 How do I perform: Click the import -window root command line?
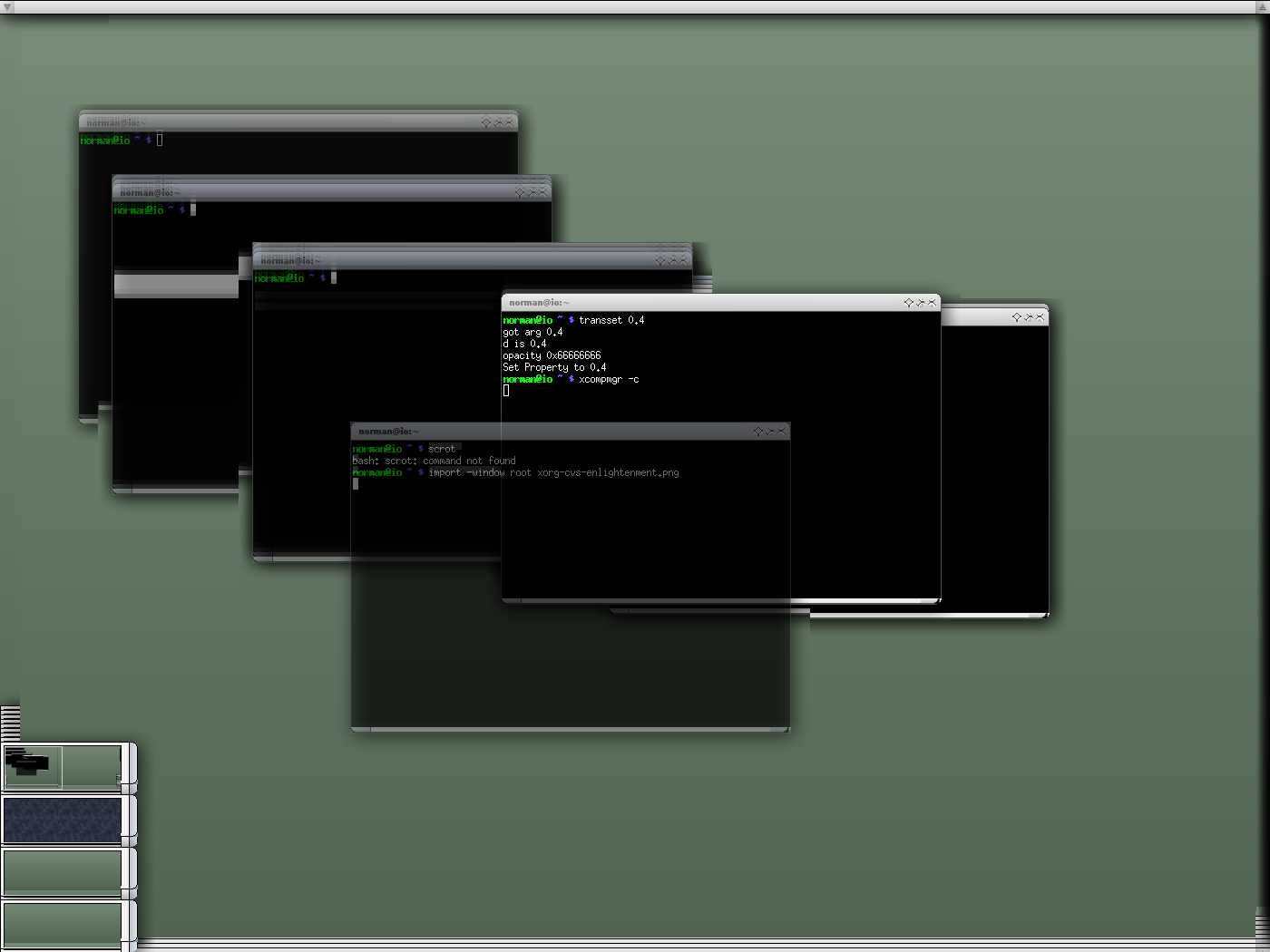click(x=553, y=473)
